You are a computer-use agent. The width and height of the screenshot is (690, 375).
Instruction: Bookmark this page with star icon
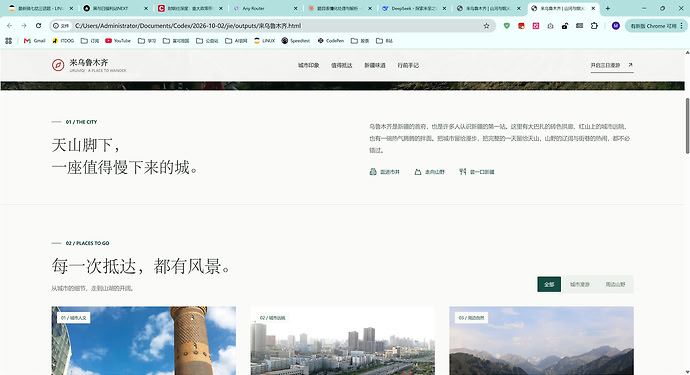486,26
